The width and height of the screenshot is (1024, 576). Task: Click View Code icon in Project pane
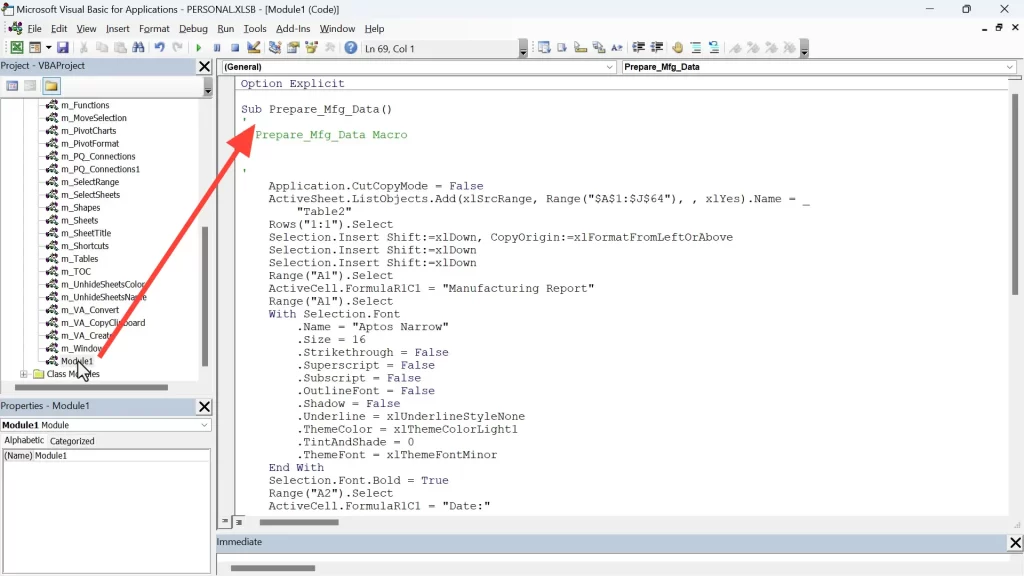(13, 86)
